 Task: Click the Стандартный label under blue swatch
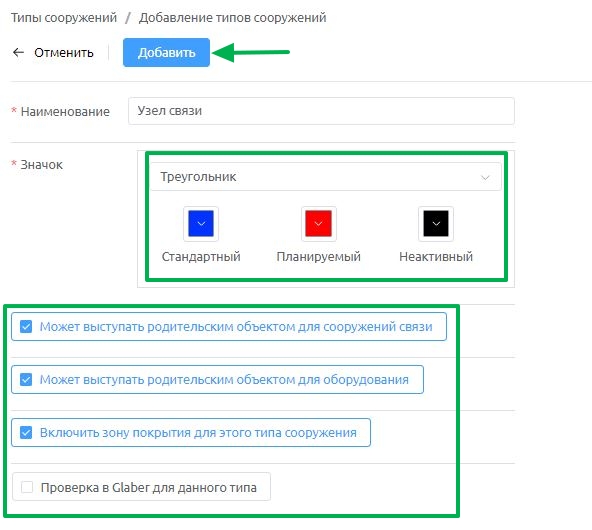[x=201, y=257]
